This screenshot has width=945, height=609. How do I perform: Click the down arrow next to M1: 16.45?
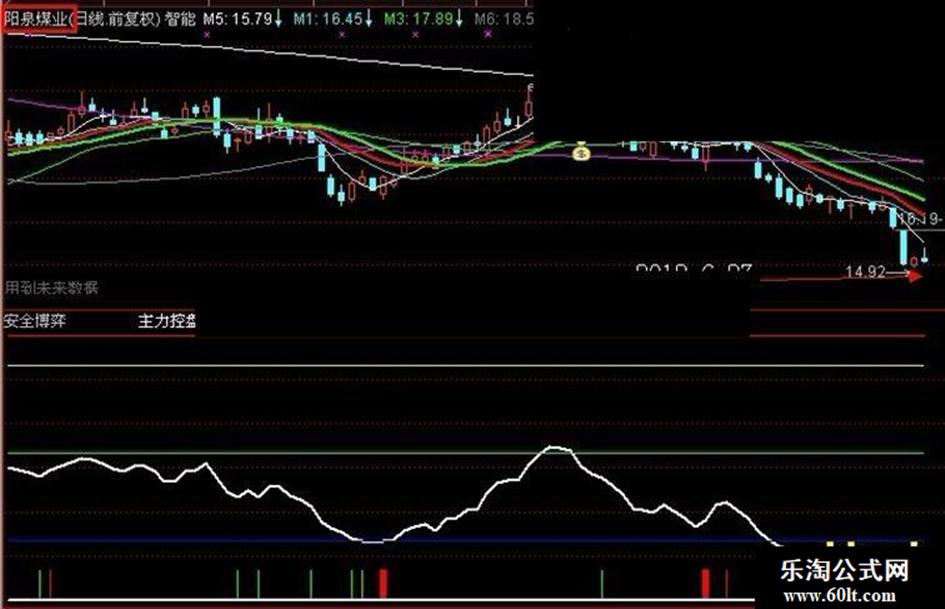368,20
